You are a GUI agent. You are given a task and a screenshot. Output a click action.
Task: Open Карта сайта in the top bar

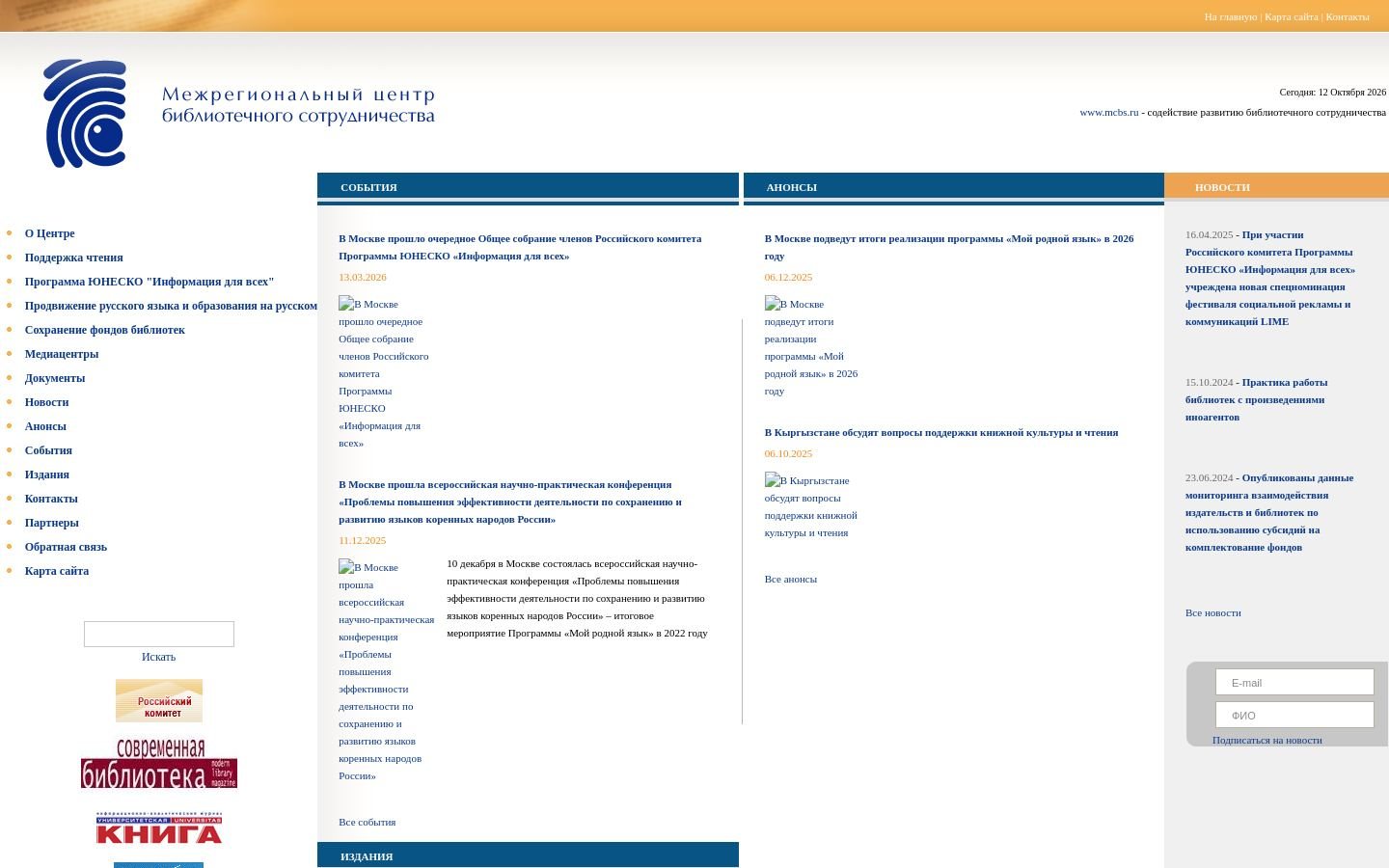tap(1292, 16)
